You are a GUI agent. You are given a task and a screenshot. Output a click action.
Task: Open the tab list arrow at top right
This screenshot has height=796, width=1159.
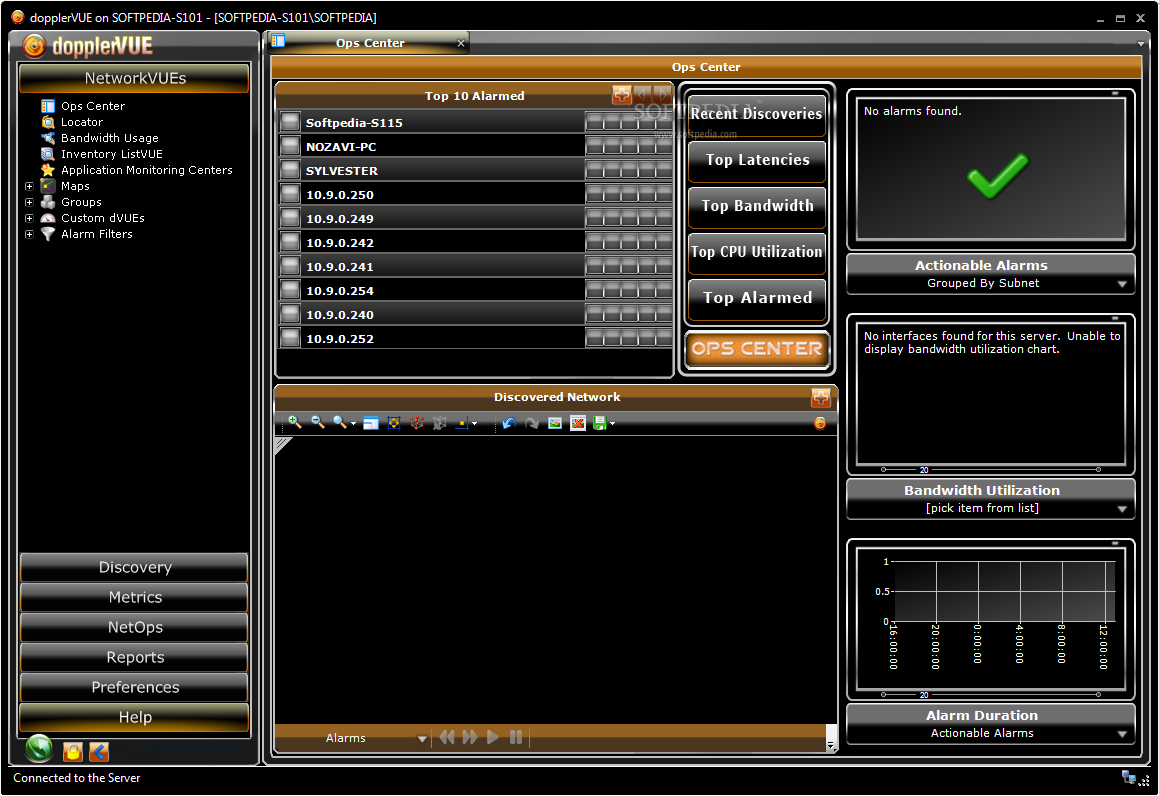(1141, 44)
